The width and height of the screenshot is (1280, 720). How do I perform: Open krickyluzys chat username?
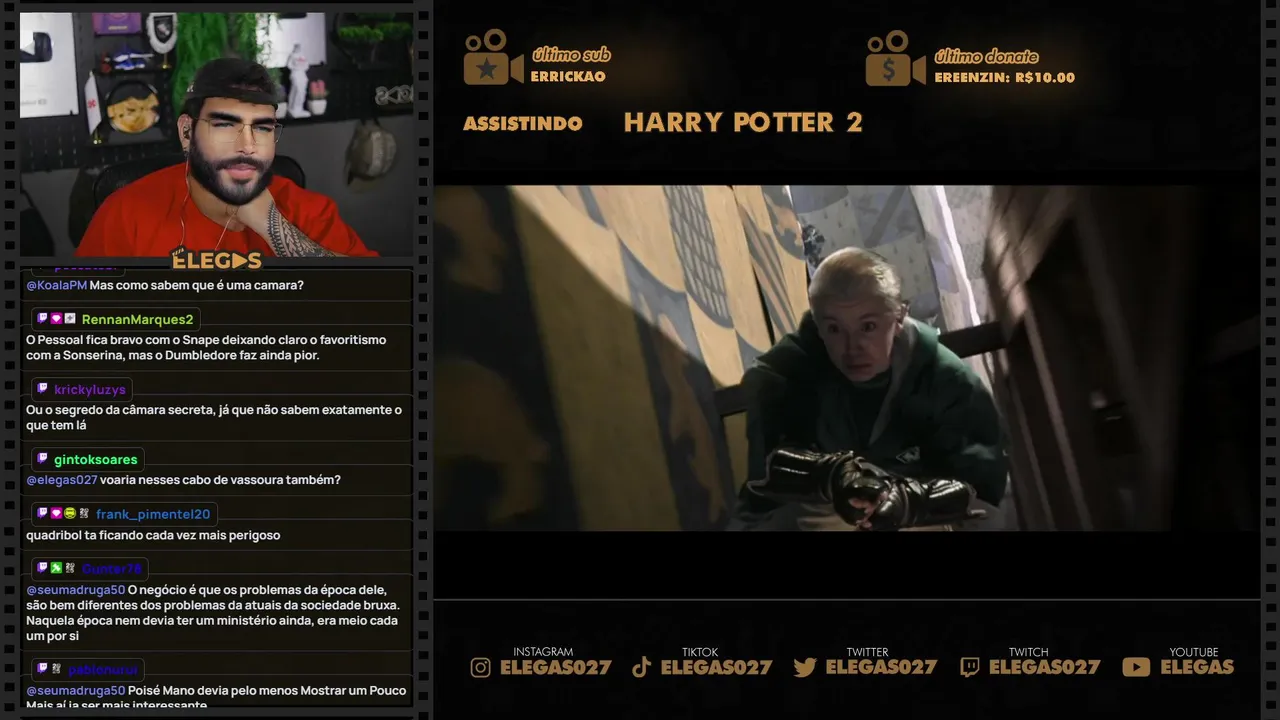pos(90,389)
